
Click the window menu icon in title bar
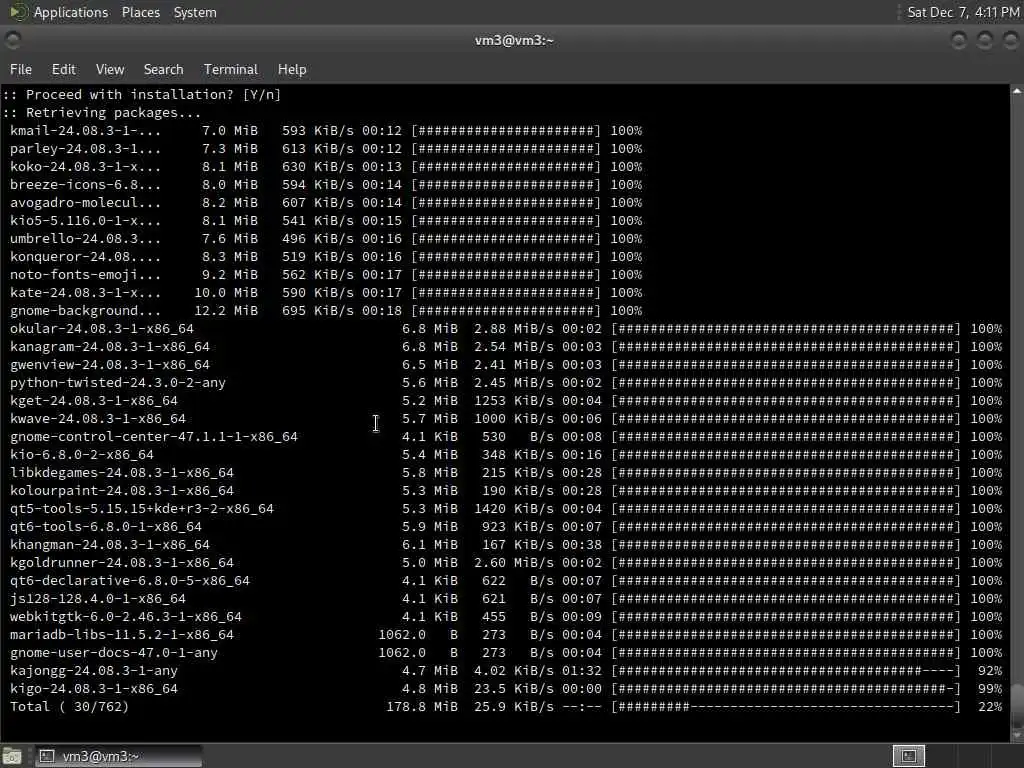[x=12, y=40]
